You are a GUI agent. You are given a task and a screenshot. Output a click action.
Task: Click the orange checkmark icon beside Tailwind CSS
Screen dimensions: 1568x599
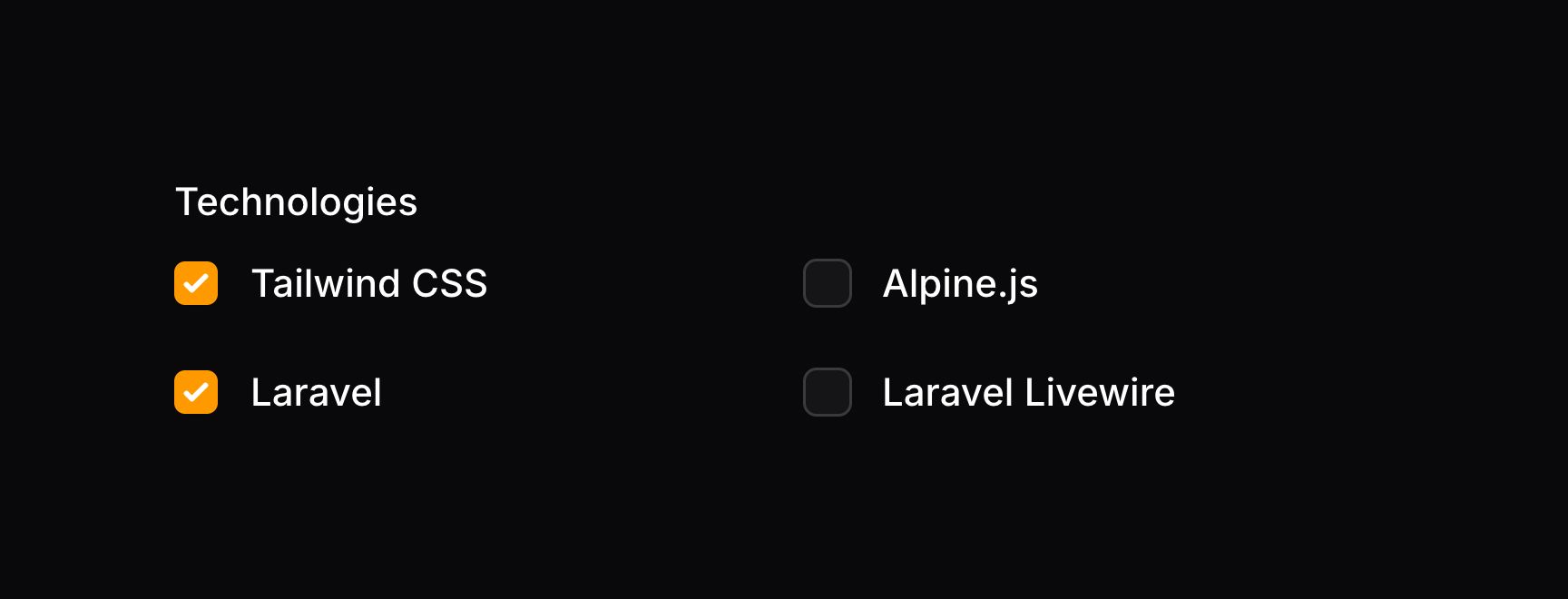[x=196, y=283]
